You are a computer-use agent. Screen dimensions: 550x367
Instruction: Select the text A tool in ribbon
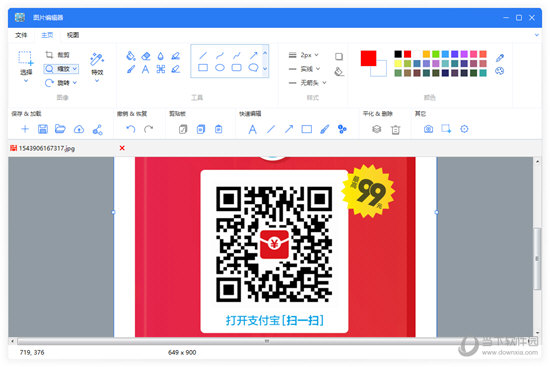click(x=145, y=69)
